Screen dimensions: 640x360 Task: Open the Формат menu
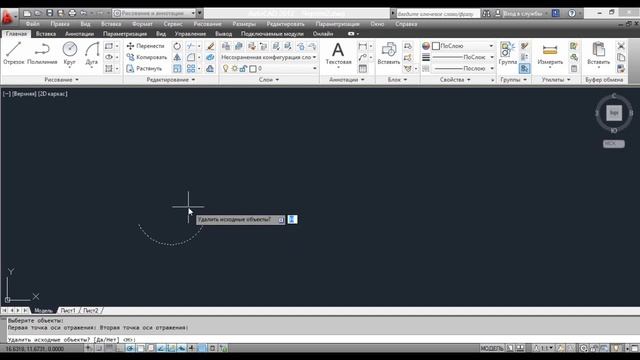[142, 24]
